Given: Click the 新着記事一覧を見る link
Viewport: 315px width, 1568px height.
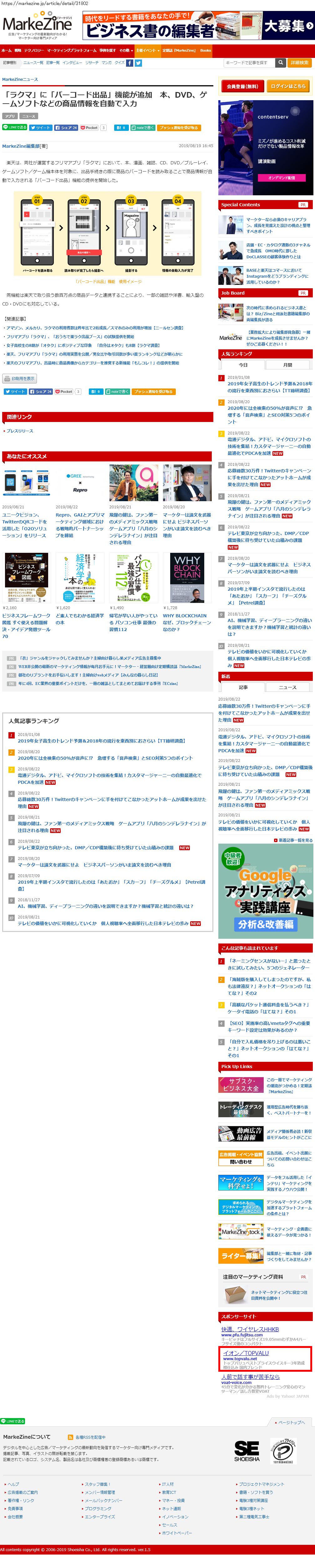Looking at the screenshot, I should (x=295, y=840).
